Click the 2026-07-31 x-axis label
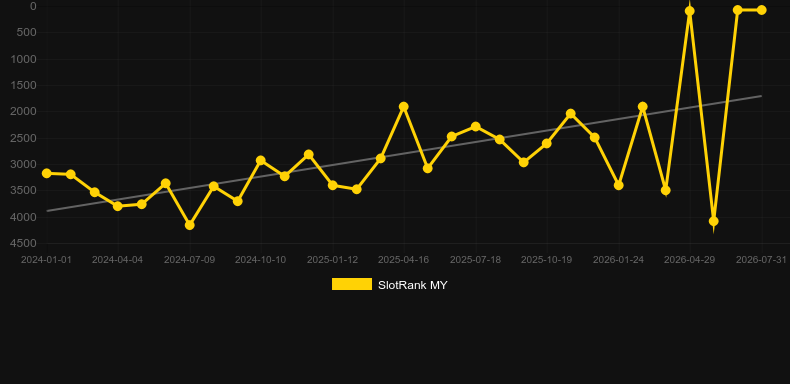Image resolution: width=790 pixels, height=384 pixels. point(761,260)
